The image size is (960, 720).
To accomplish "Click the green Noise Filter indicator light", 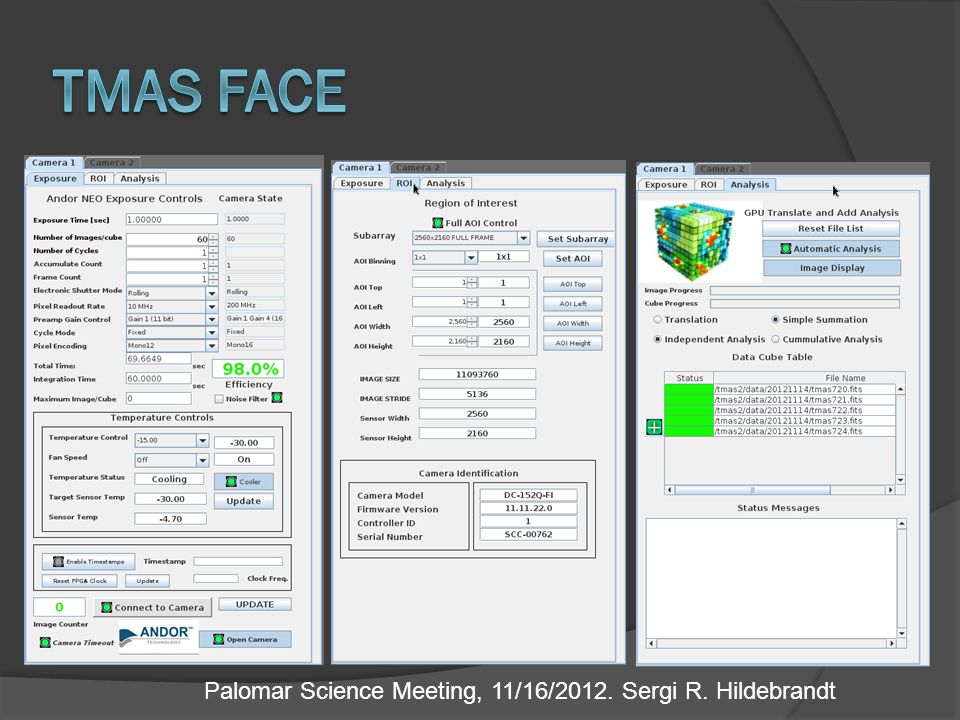I will coord(277,398).
